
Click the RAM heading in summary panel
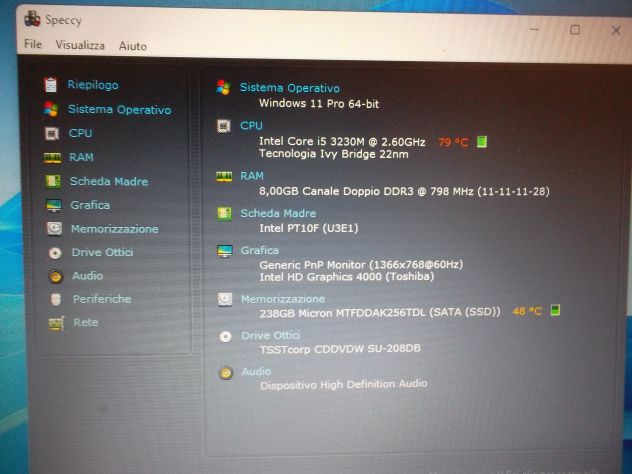coord(252,176)
